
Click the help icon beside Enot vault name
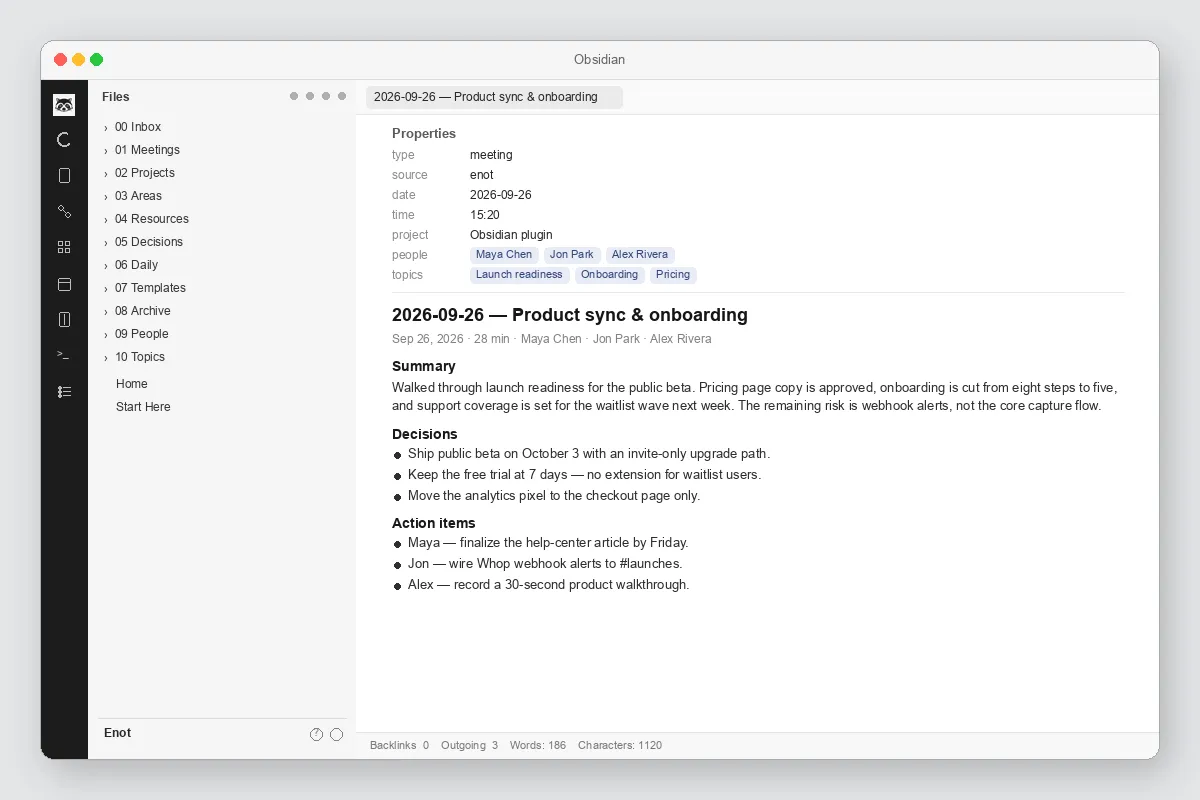pyautogui.click(x=316, y=734)
